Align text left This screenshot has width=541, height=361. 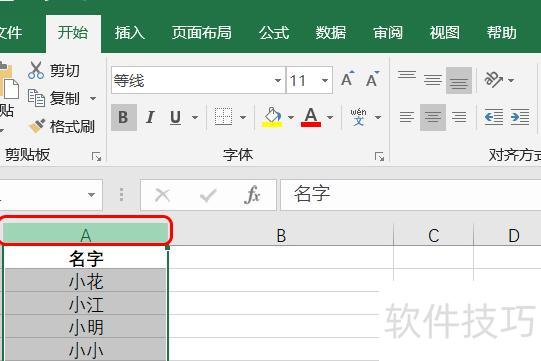pos(407,117)
